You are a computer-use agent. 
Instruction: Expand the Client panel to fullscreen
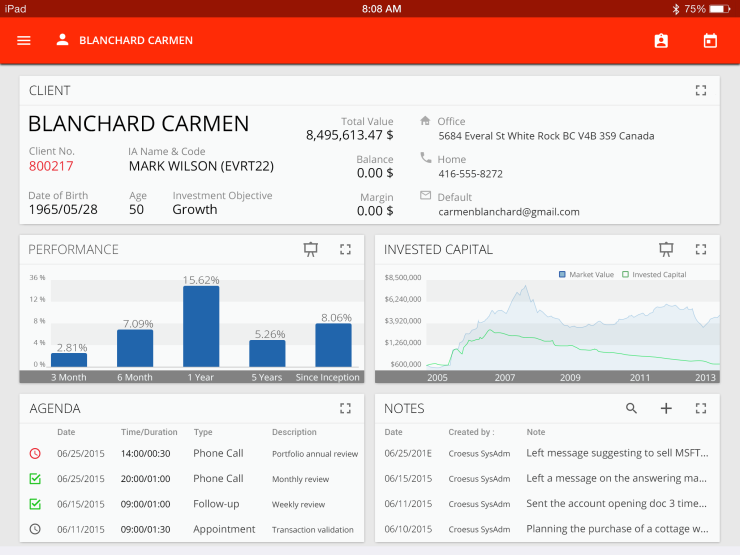click(x=701, y=90)
